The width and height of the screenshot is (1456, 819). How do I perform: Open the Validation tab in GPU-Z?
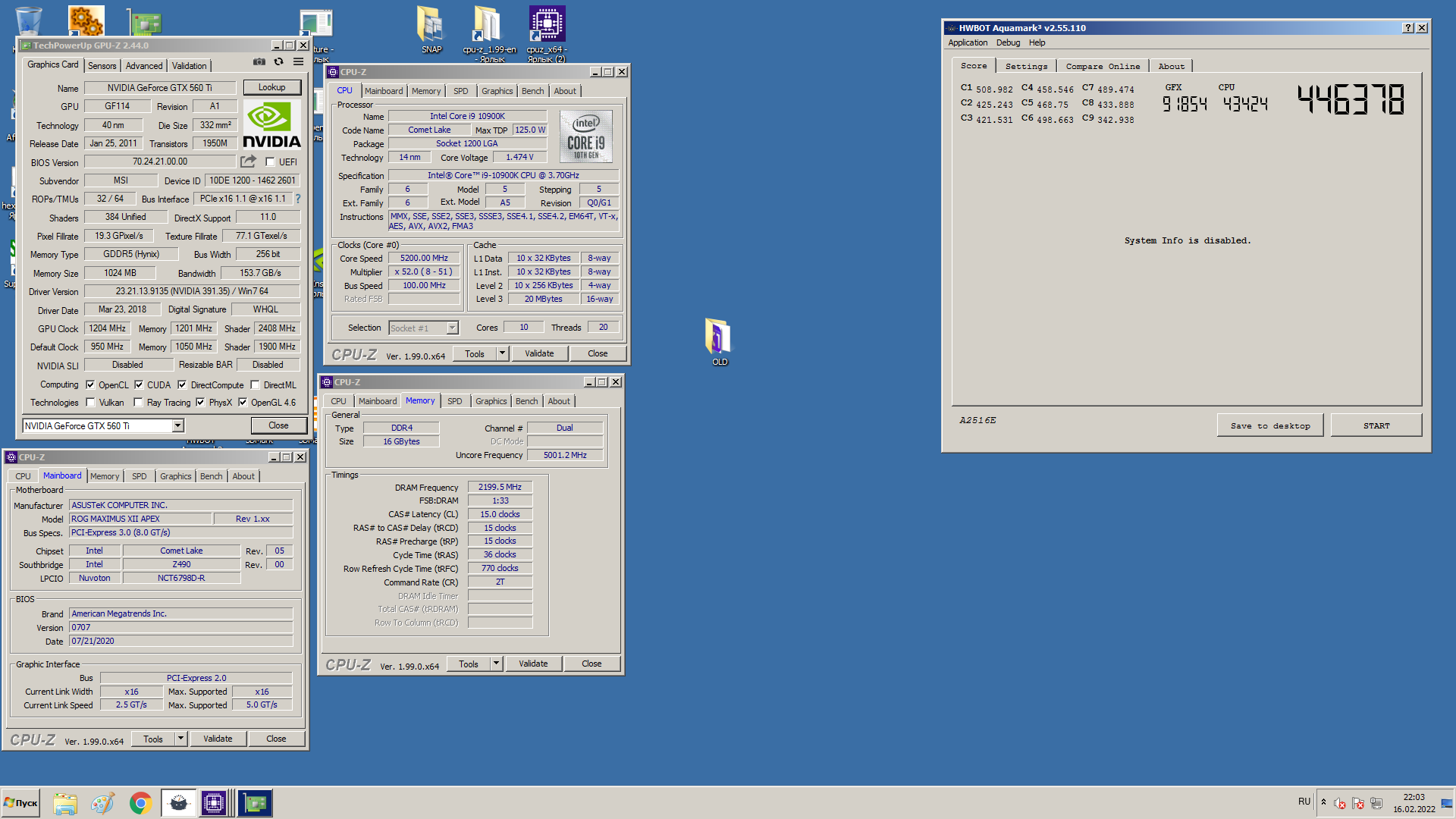[189, 66]
